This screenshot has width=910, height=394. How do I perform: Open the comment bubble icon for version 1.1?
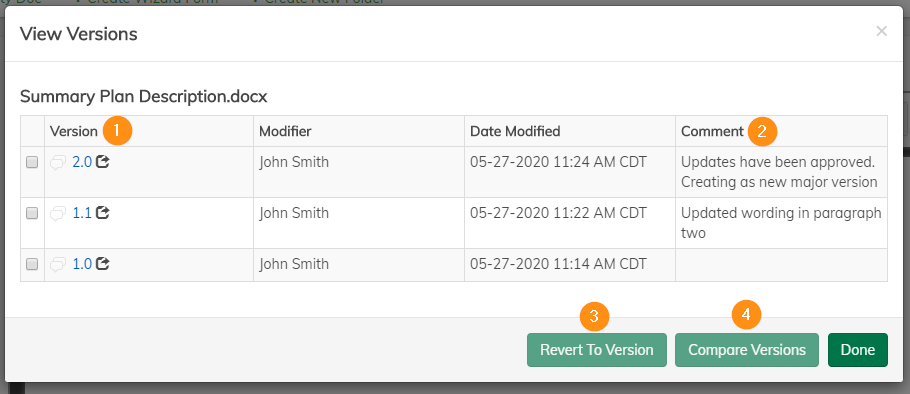point(57,214)
